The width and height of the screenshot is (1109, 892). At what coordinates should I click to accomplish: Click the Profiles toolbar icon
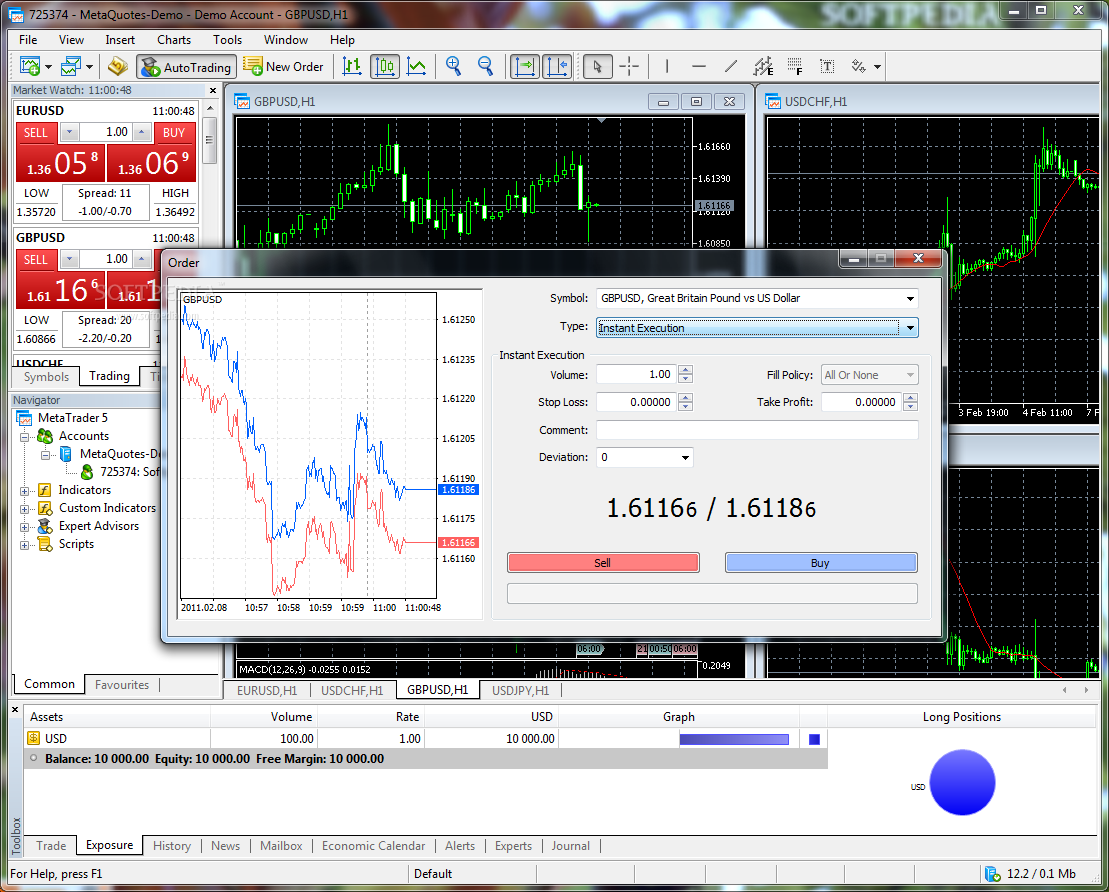pos(71,66)
